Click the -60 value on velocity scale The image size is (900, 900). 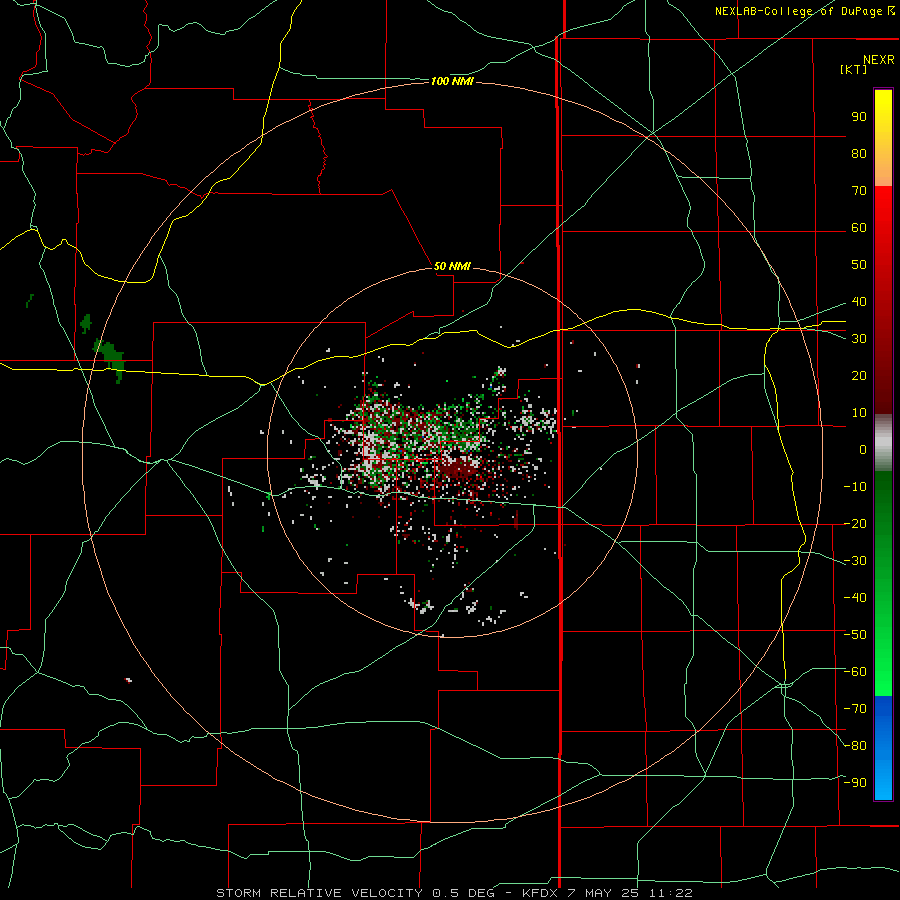tap(855, 672)
